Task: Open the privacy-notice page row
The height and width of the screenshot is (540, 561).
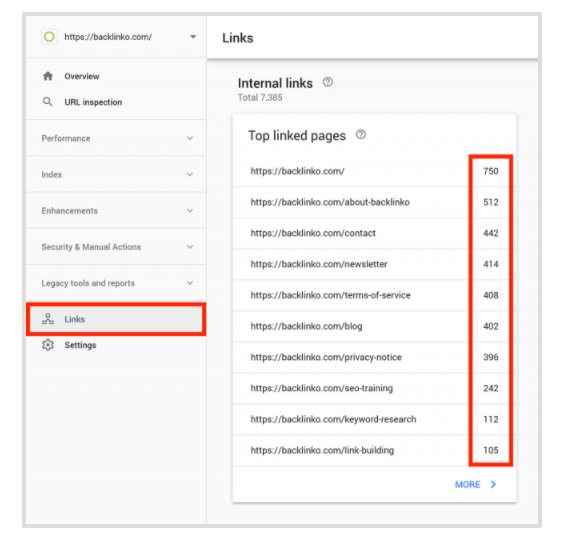Action: (x=374, y=357)
